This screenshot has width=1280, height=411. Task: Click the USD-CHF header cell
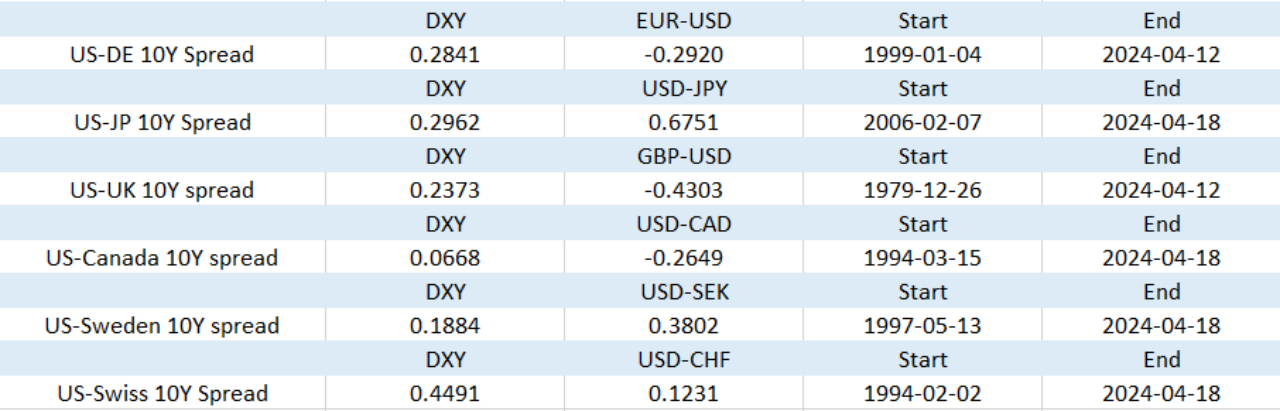tap(684, 360)
